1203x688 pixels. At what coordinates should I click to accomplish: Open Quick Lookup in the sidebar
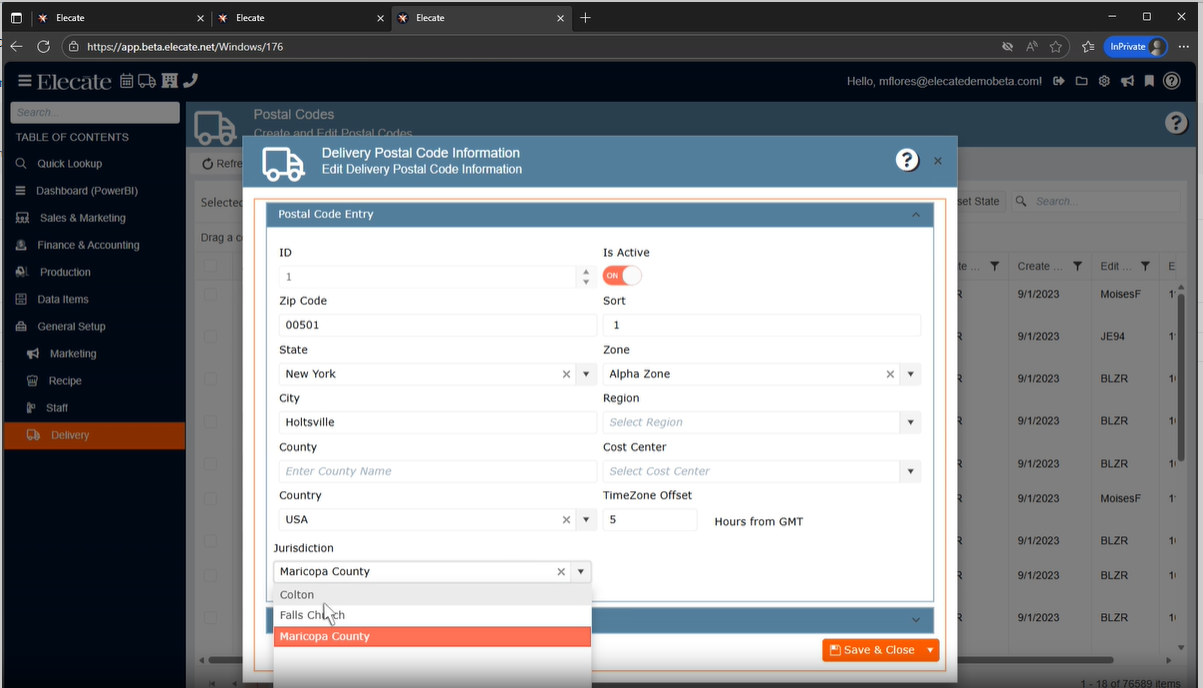tap(69, 164)
